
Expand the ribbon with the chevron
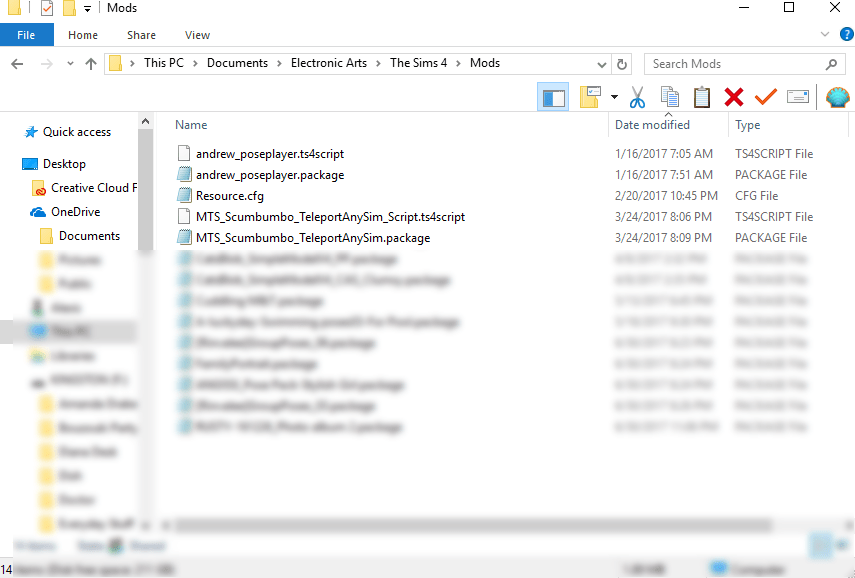coord(825,34)
